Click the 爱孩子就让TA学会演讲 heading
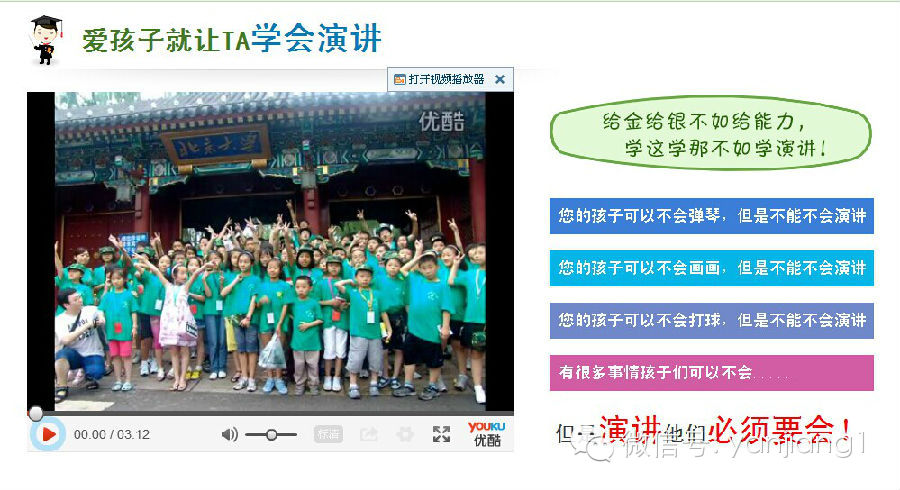Viewport: 900px width, 490px height. pos(232,39)
